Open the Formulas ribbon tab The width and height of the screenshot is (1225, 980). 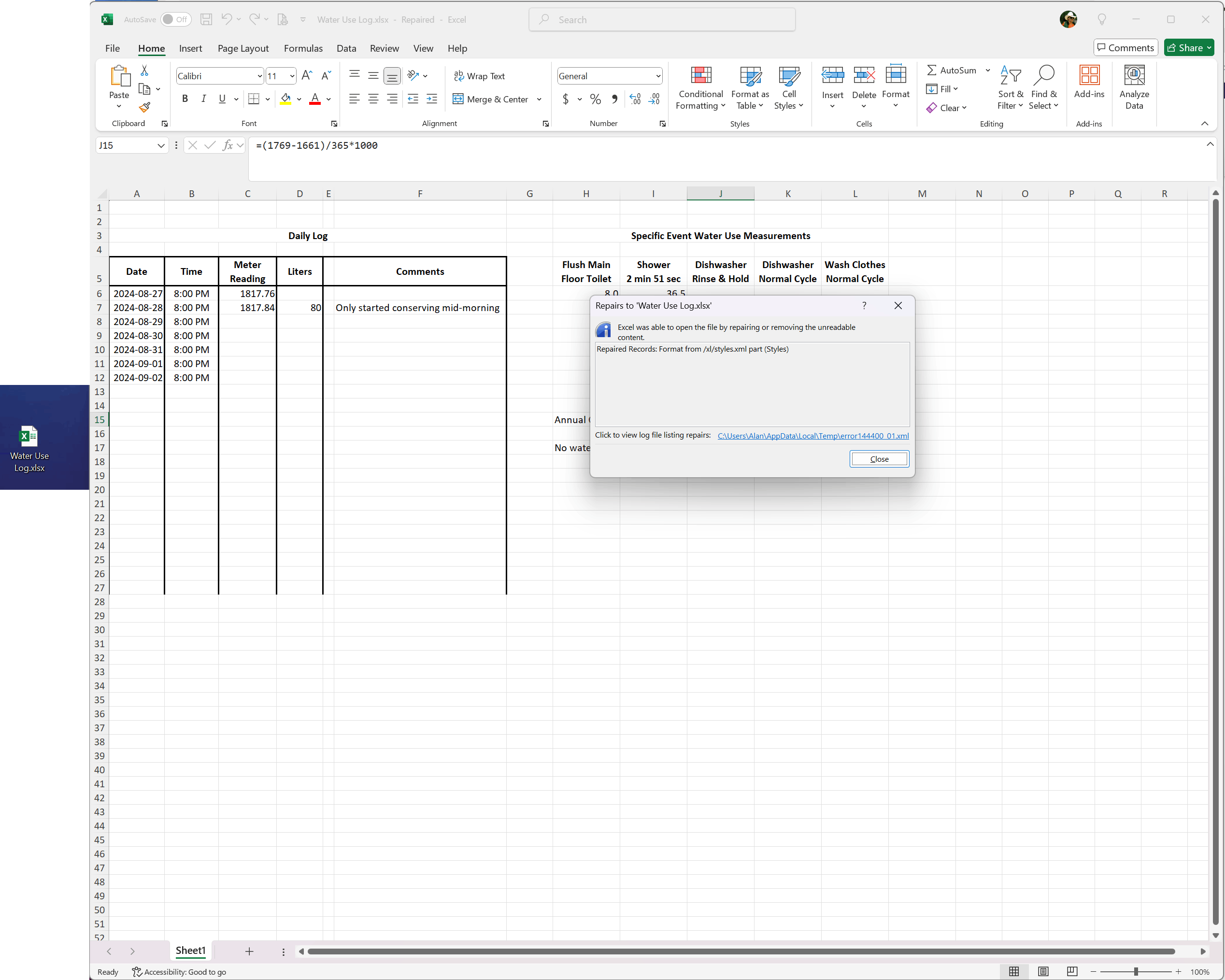[303, 48]
